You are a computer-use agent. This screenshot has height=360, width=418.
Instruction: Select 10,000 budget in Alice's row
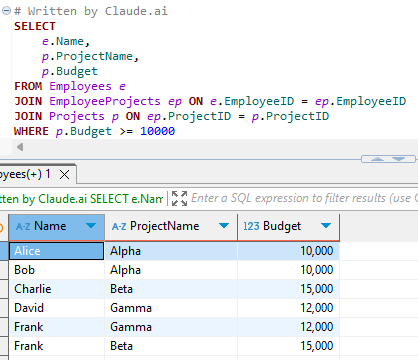tap(289, 251)
